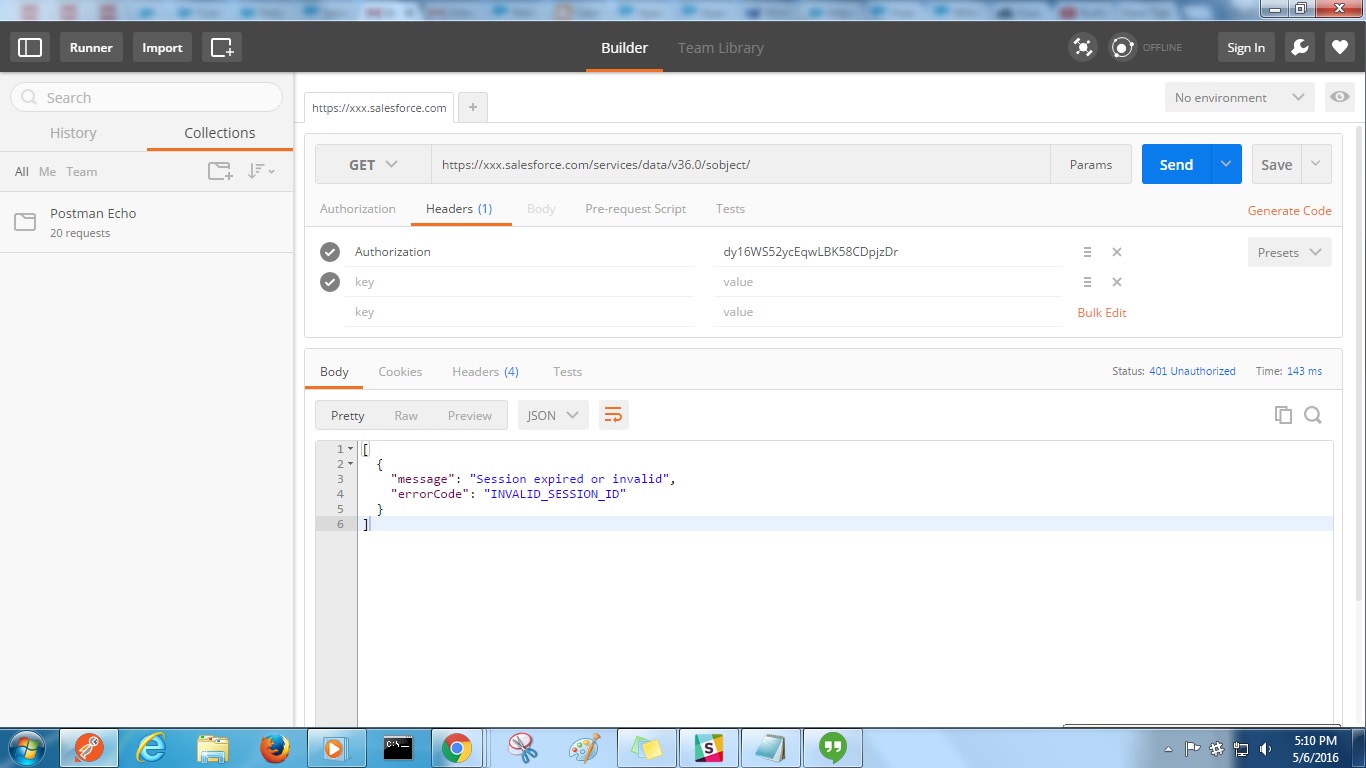Viewport: 1366px width, 768px height.
Task: Click the Generate Code link
Action: pos(1289,210)
